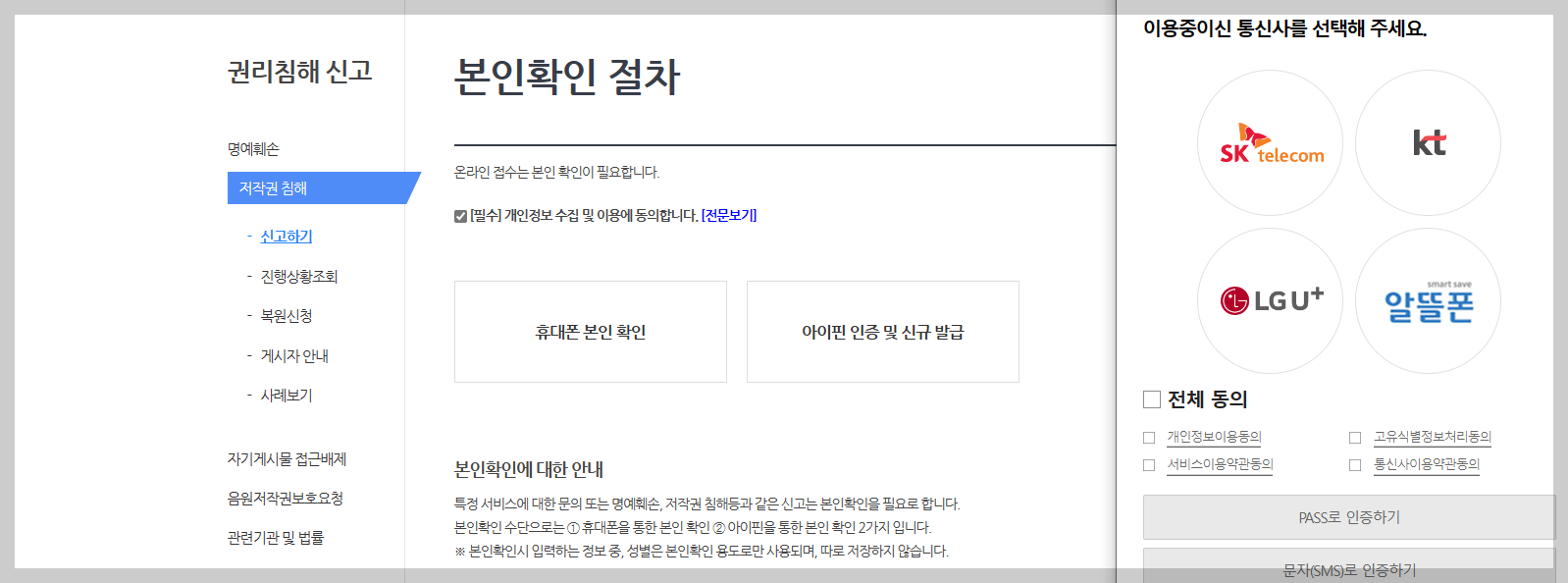The height and width of the screenshot is (583, 1568).
Task: Click the 온라인 접수는 본인 확인이 필요합니다 text
Action: tap(556, 172)
